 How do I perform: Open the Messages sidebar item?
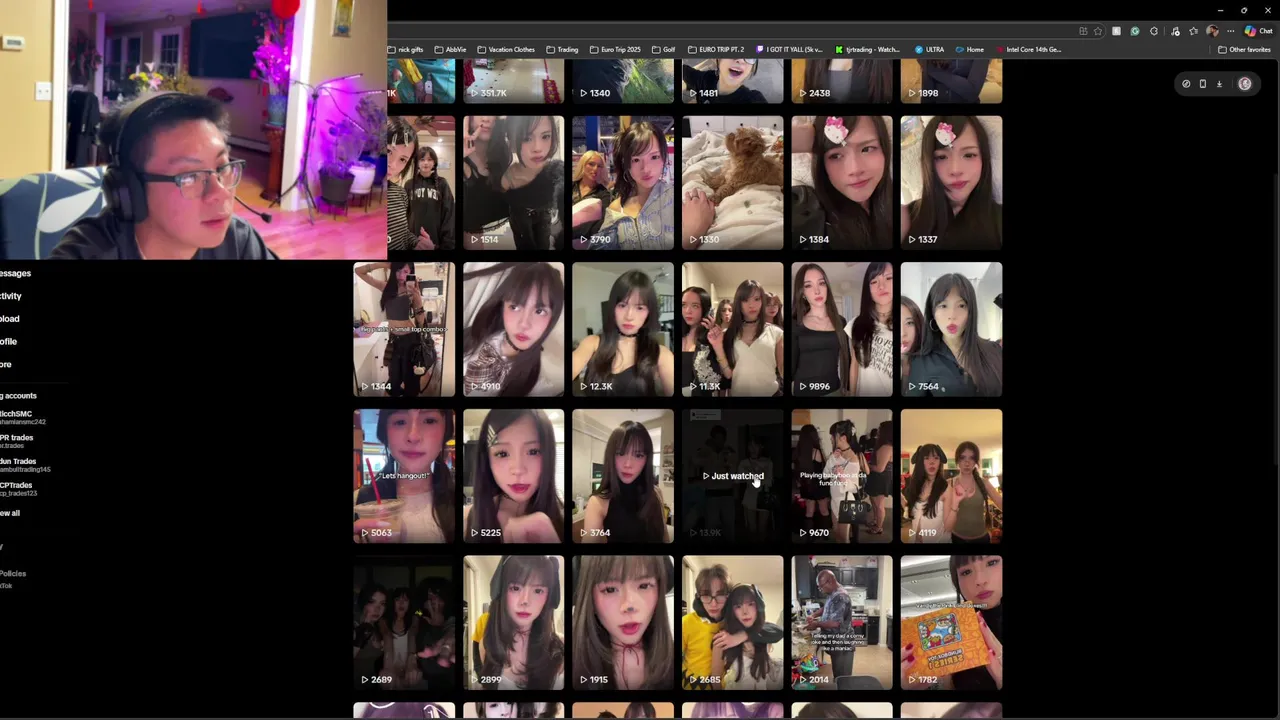[x=15, y=273]
